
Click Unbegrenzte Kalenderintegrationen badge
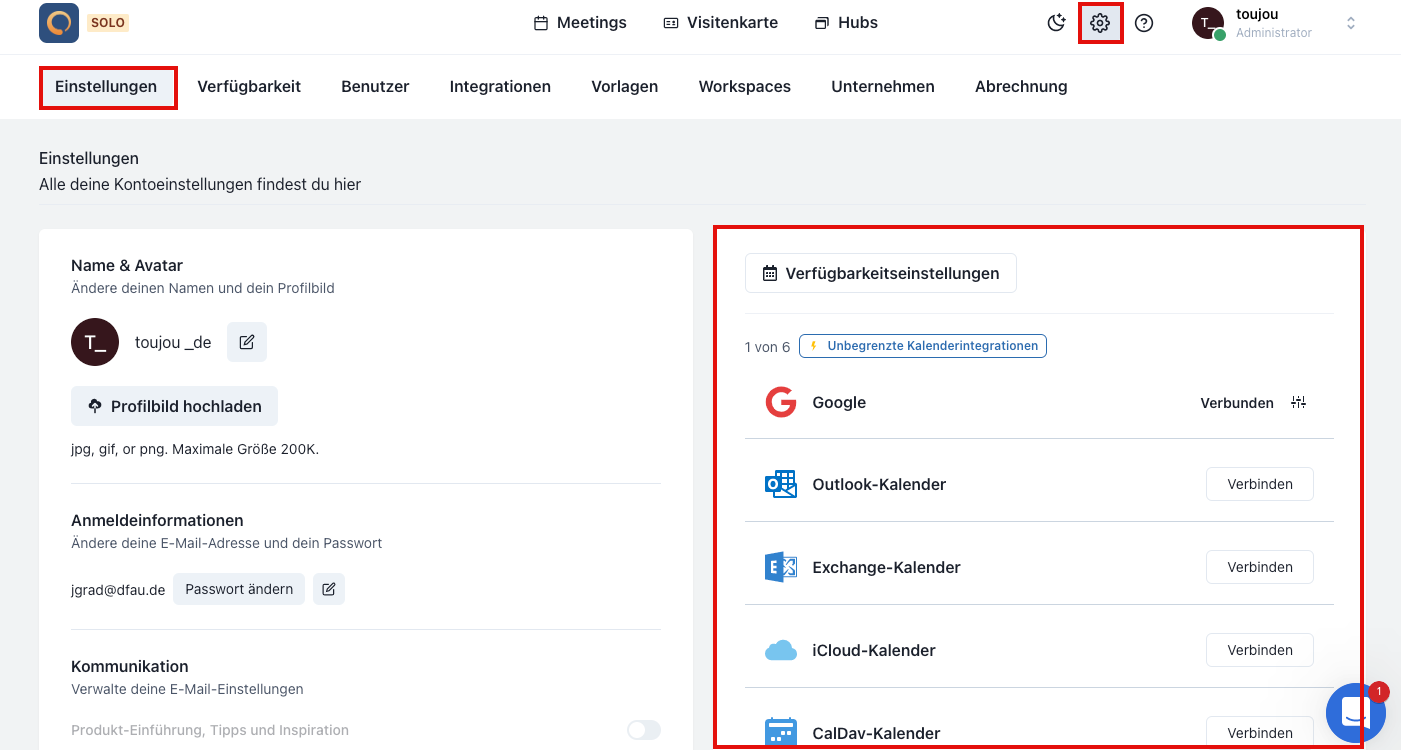point(922,346)
